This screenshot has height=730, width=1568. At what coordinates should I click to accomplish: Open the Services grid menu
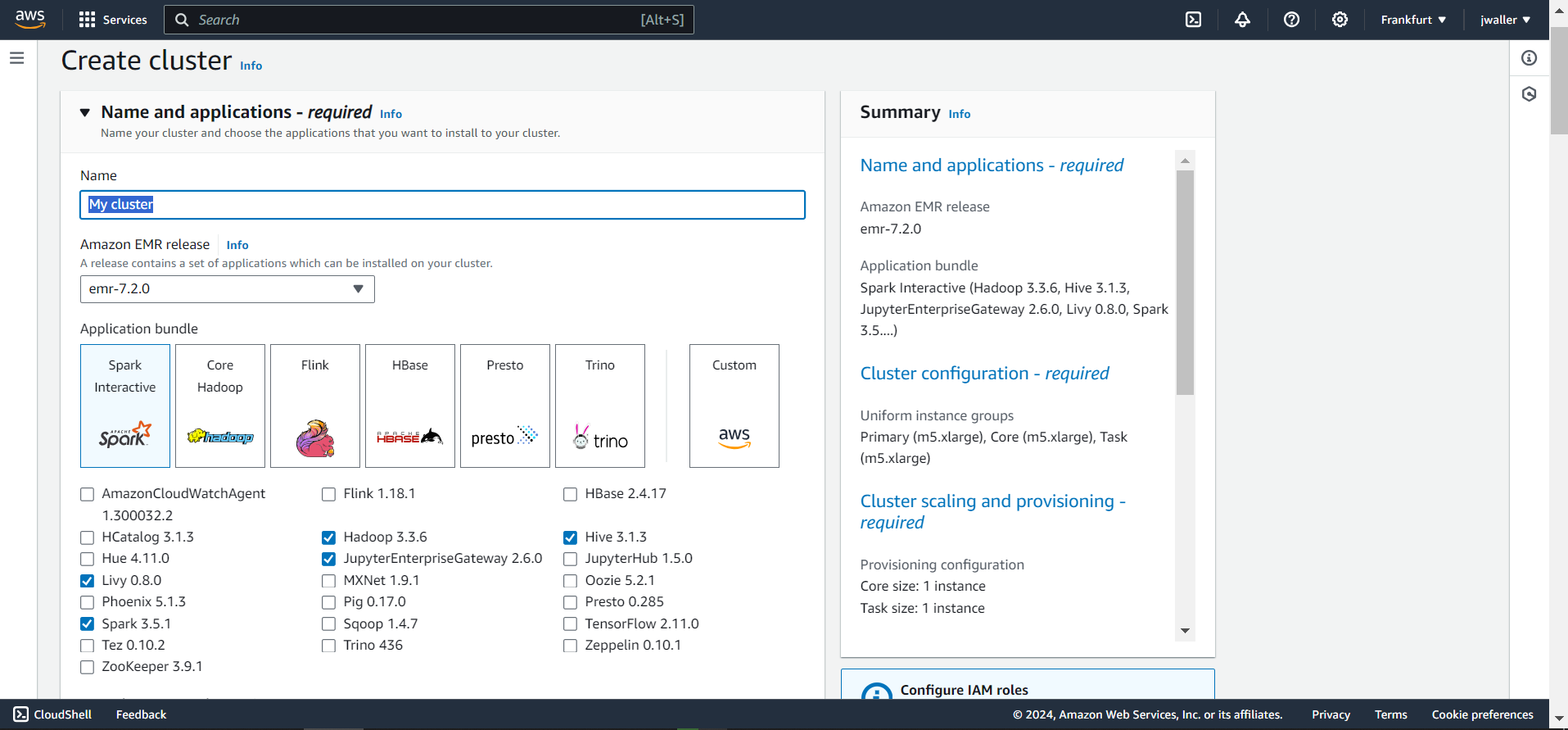click(x=87, y=20)
